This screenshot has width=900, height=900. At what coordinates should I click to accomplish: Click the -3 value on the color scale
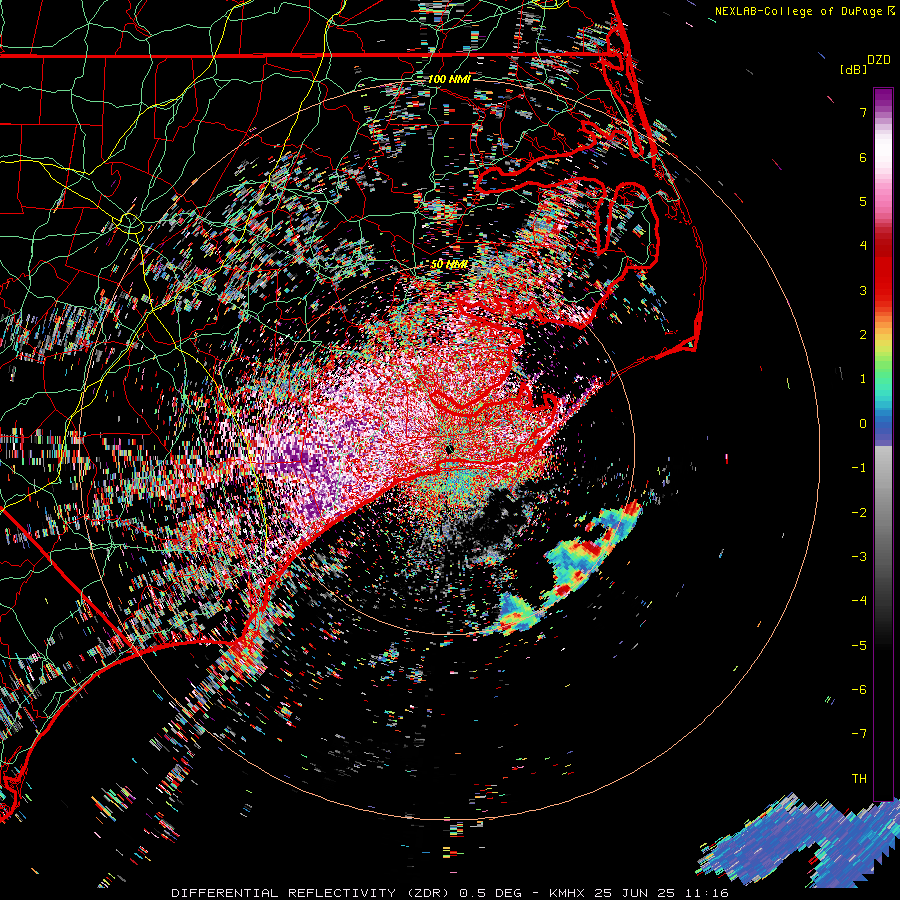pos(859,556)
